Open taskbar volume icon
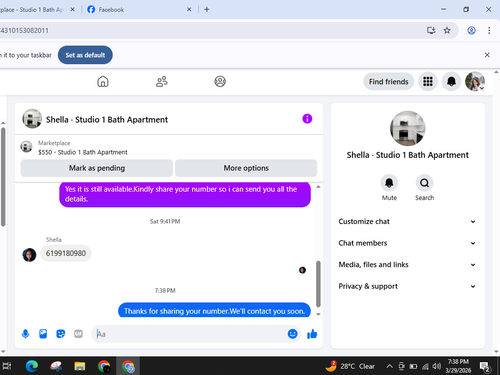 point(436,366)
